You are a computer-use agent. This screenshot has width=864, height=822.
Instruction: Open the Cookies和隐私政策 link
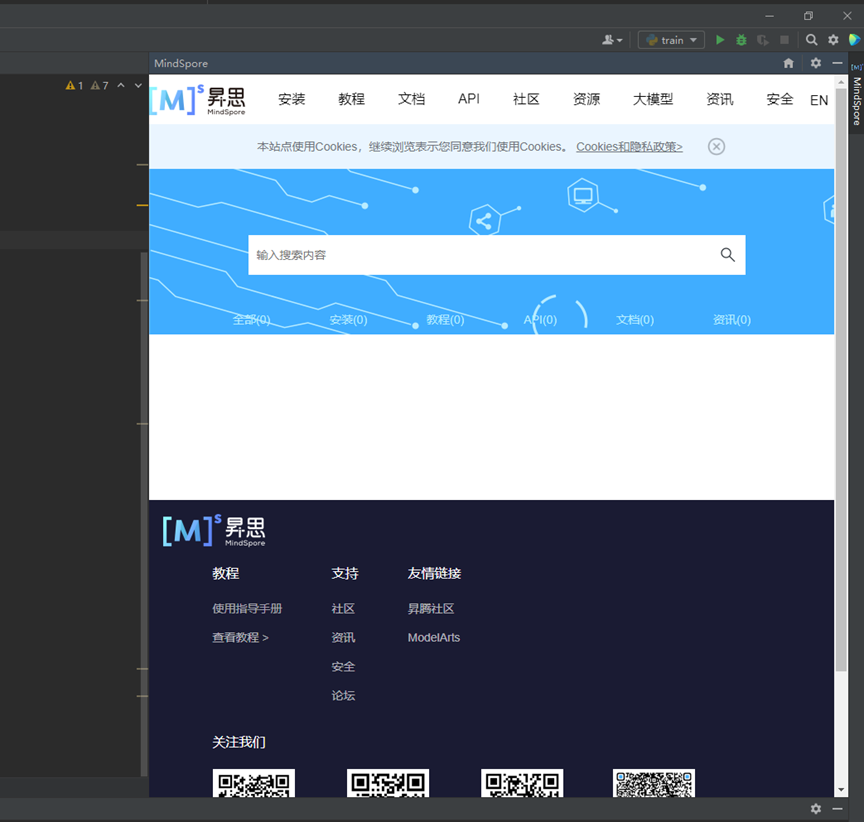click(x=628, y=146)
